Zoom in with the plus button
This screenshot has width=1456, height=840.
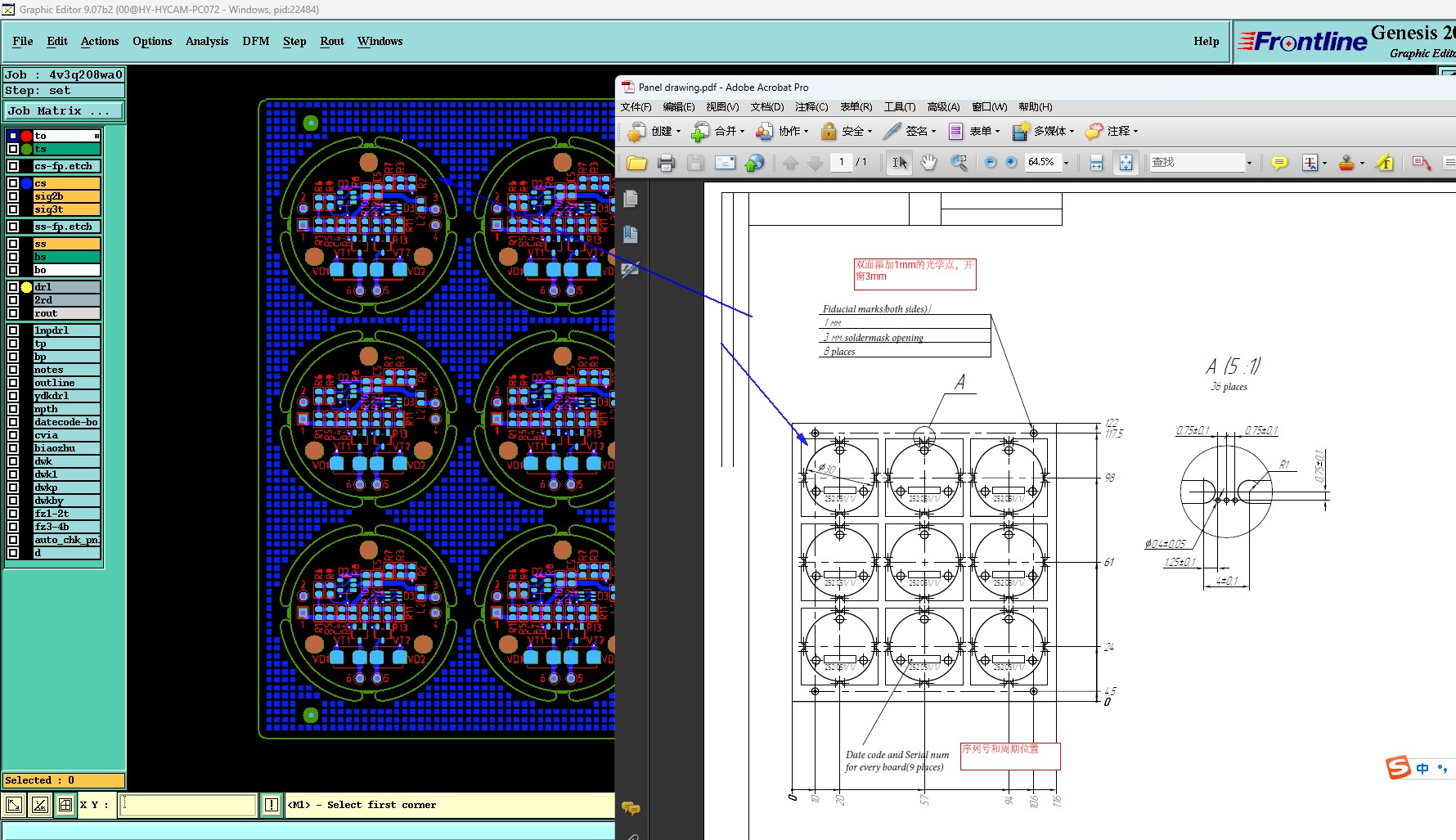(1011, 163)
